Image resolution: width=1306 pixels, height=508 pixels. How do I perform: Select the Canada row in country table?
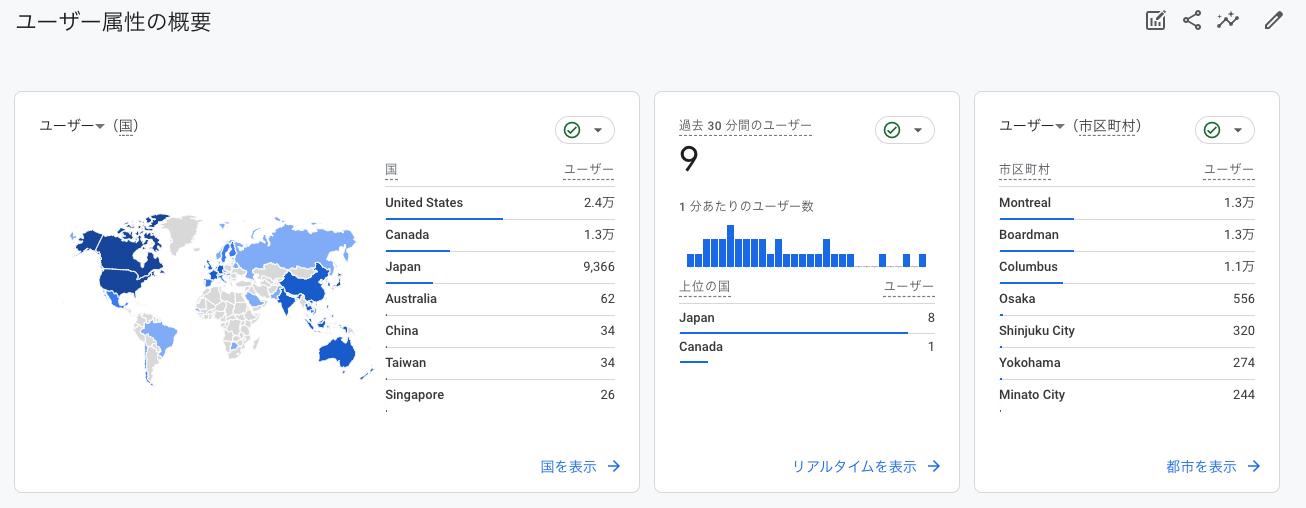[500, 235]
